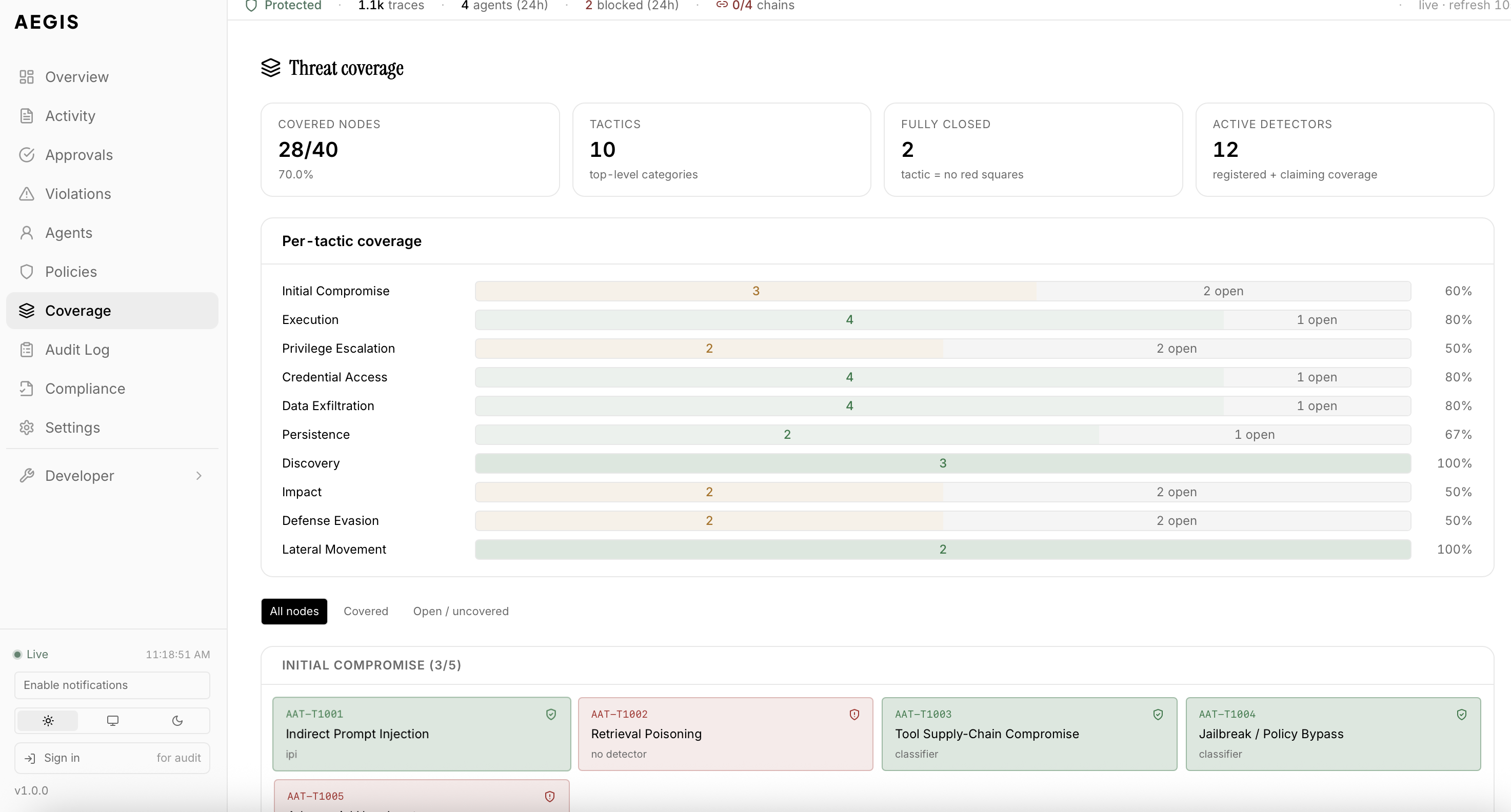Click the Fully Closed stat card
Viewport: 1511px width, 812px height.
click(1033, 150)
